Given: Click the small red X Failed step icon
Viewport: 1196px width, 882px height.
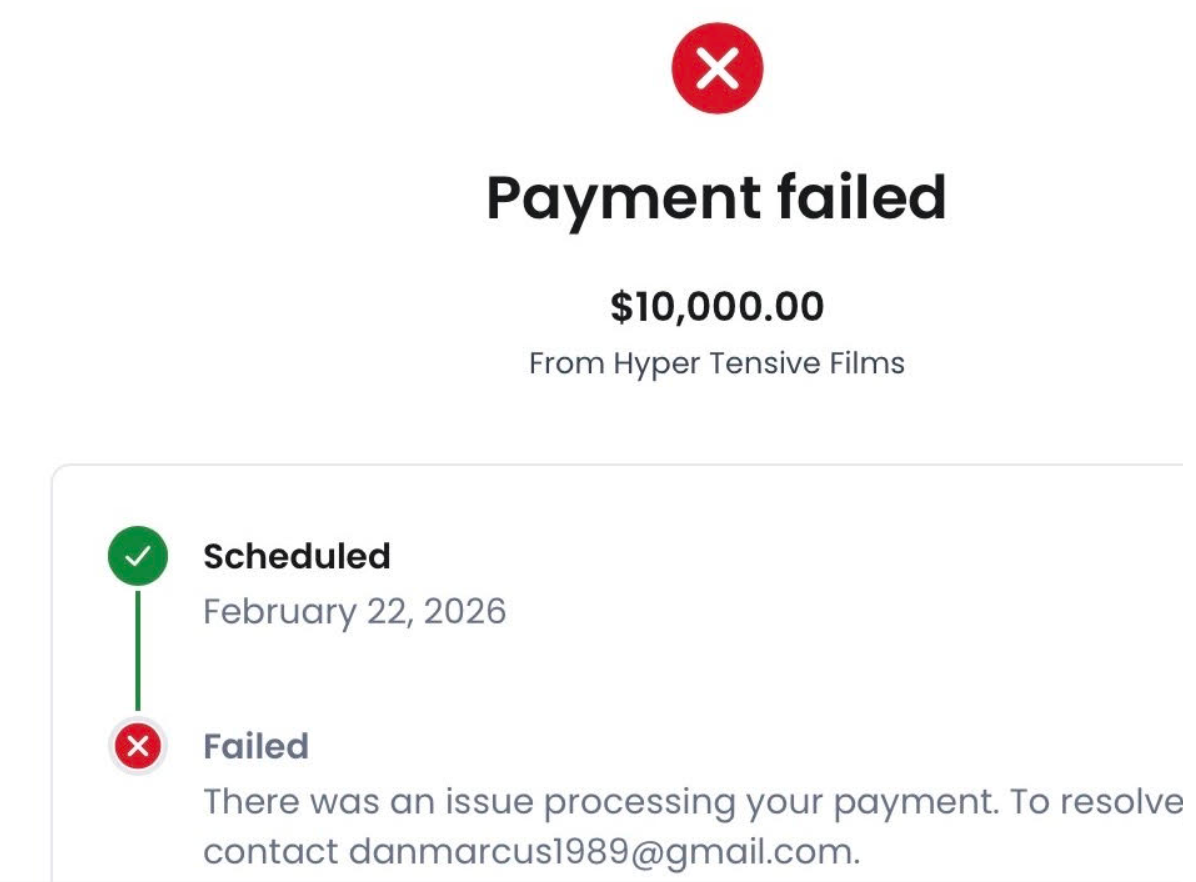Looking at the screenshot, I should tap(138, 745).
